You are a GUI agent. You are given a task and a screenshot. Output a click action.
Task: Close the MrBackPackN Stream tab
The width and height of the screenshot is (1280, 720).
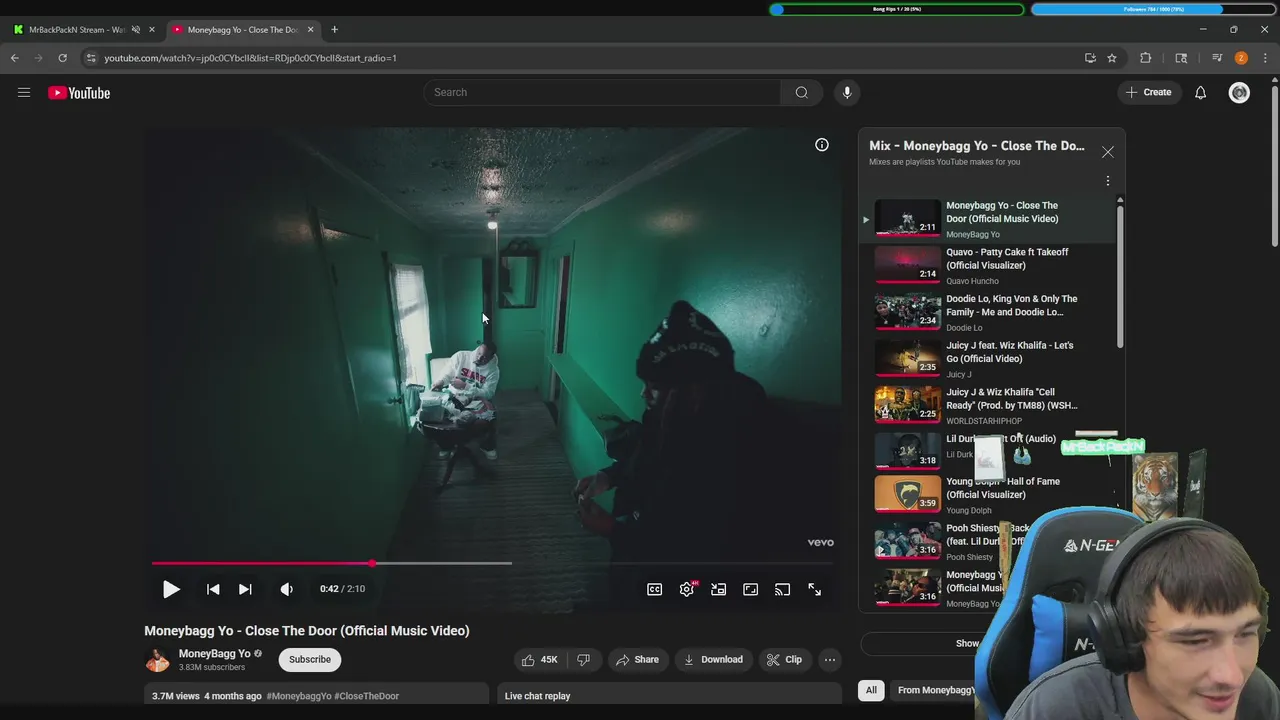[x=152, y=30]
